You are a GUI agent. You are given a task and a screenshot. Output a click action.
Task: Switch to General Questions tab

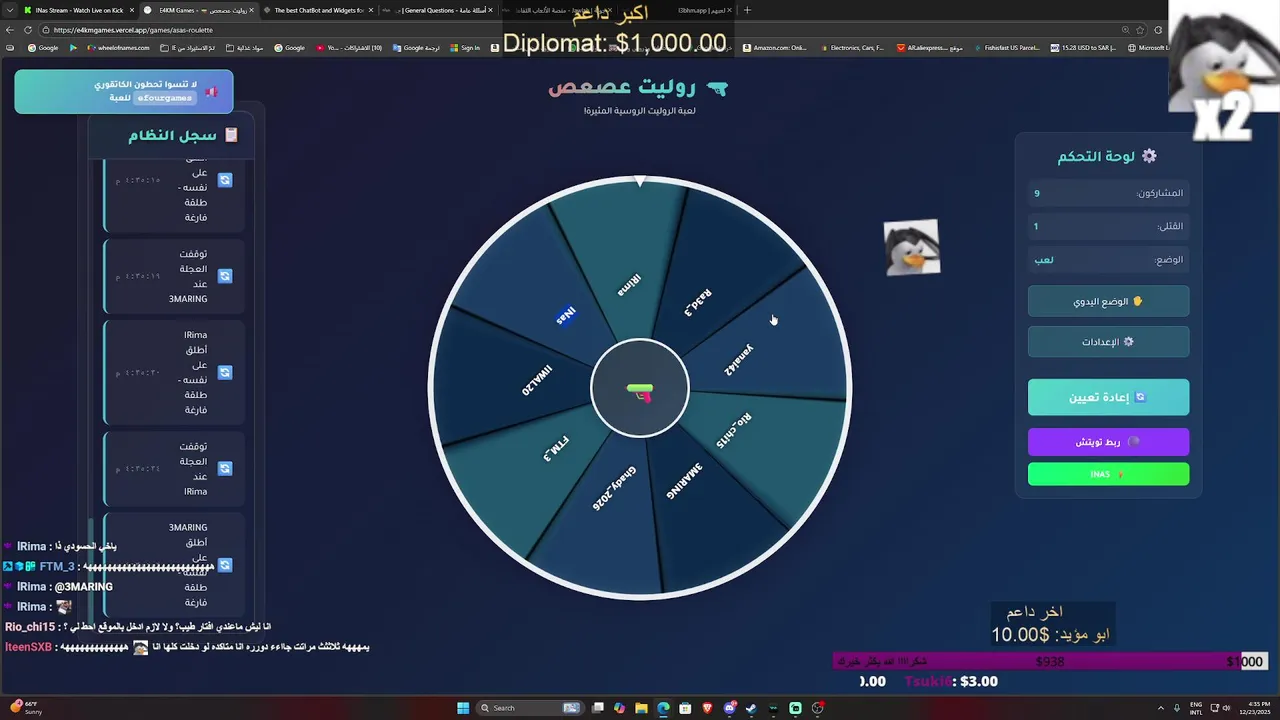(x=439, y=10)
